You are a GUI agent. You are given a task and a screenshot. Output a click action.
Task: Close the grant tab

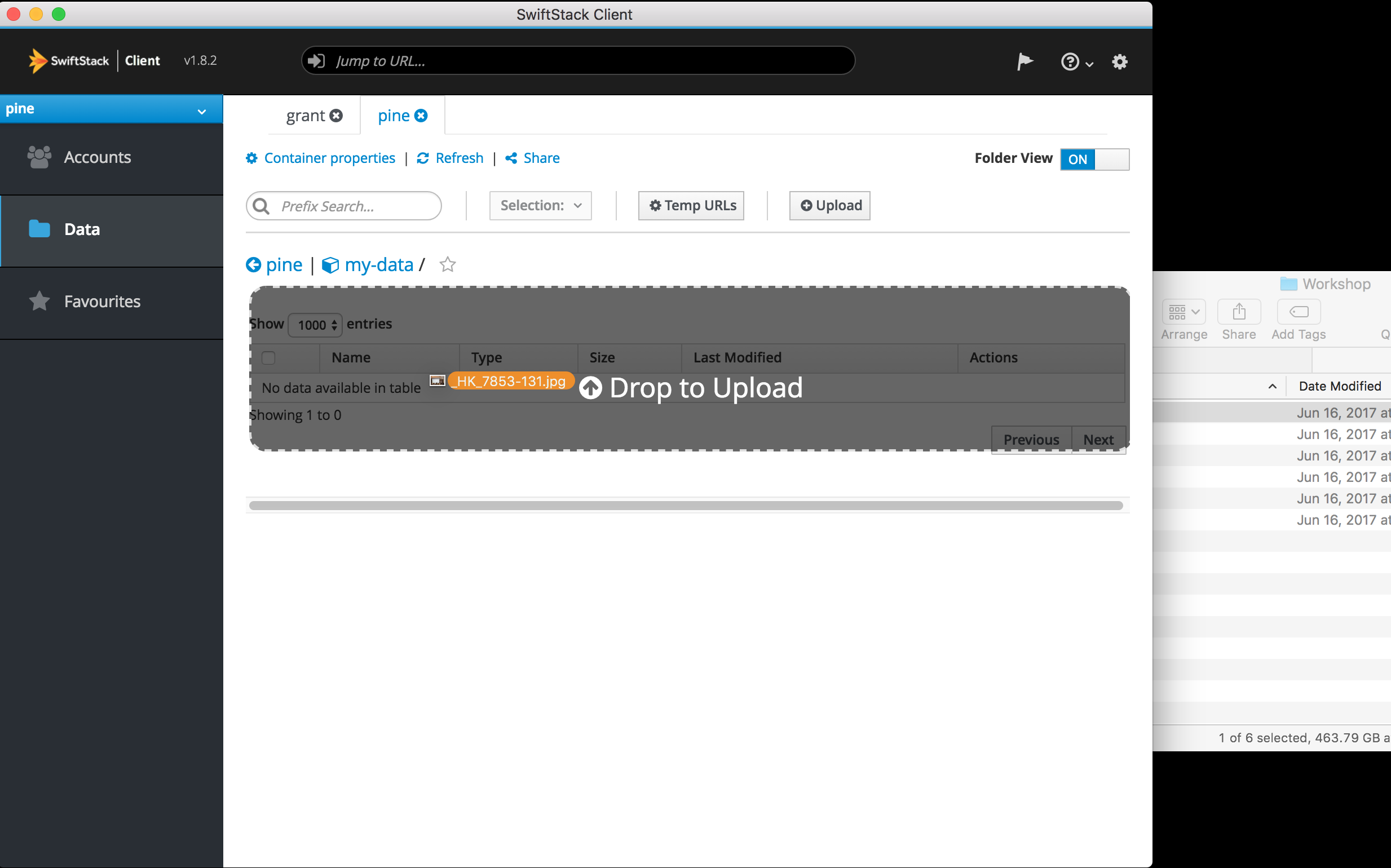337,116
